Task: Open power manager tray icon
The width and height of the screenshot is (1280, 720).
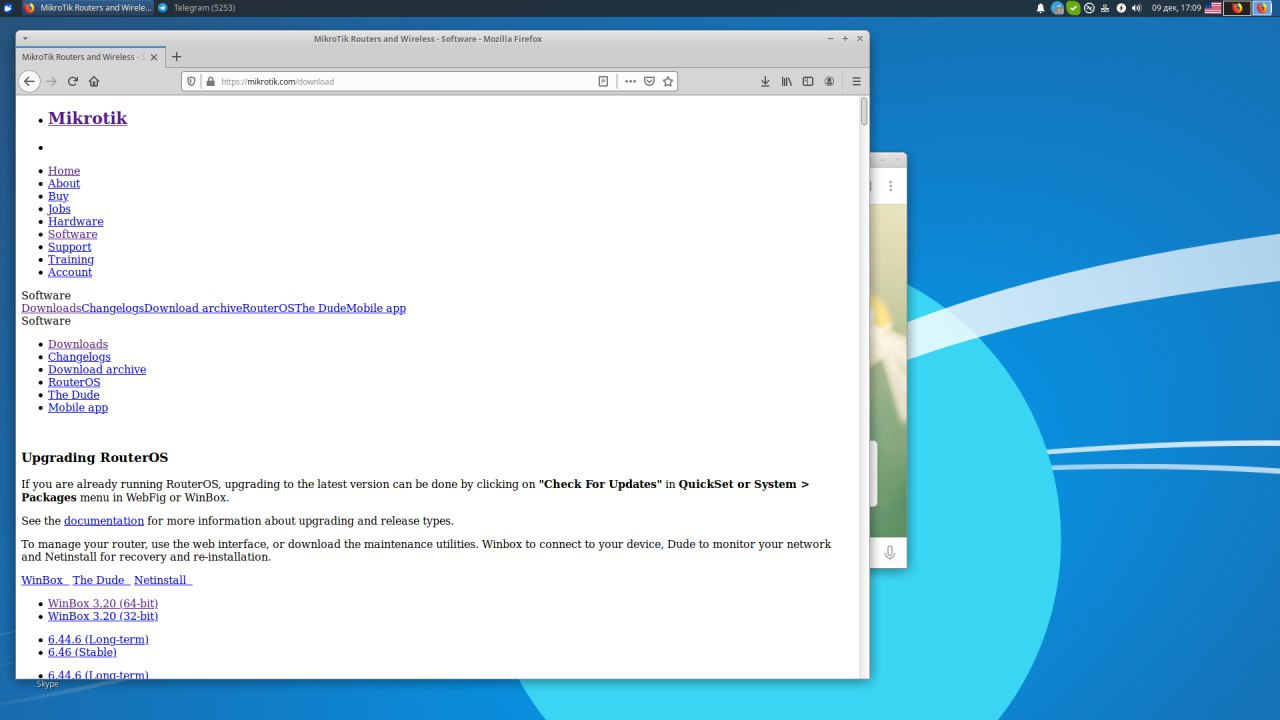Action: [1121, 8]
